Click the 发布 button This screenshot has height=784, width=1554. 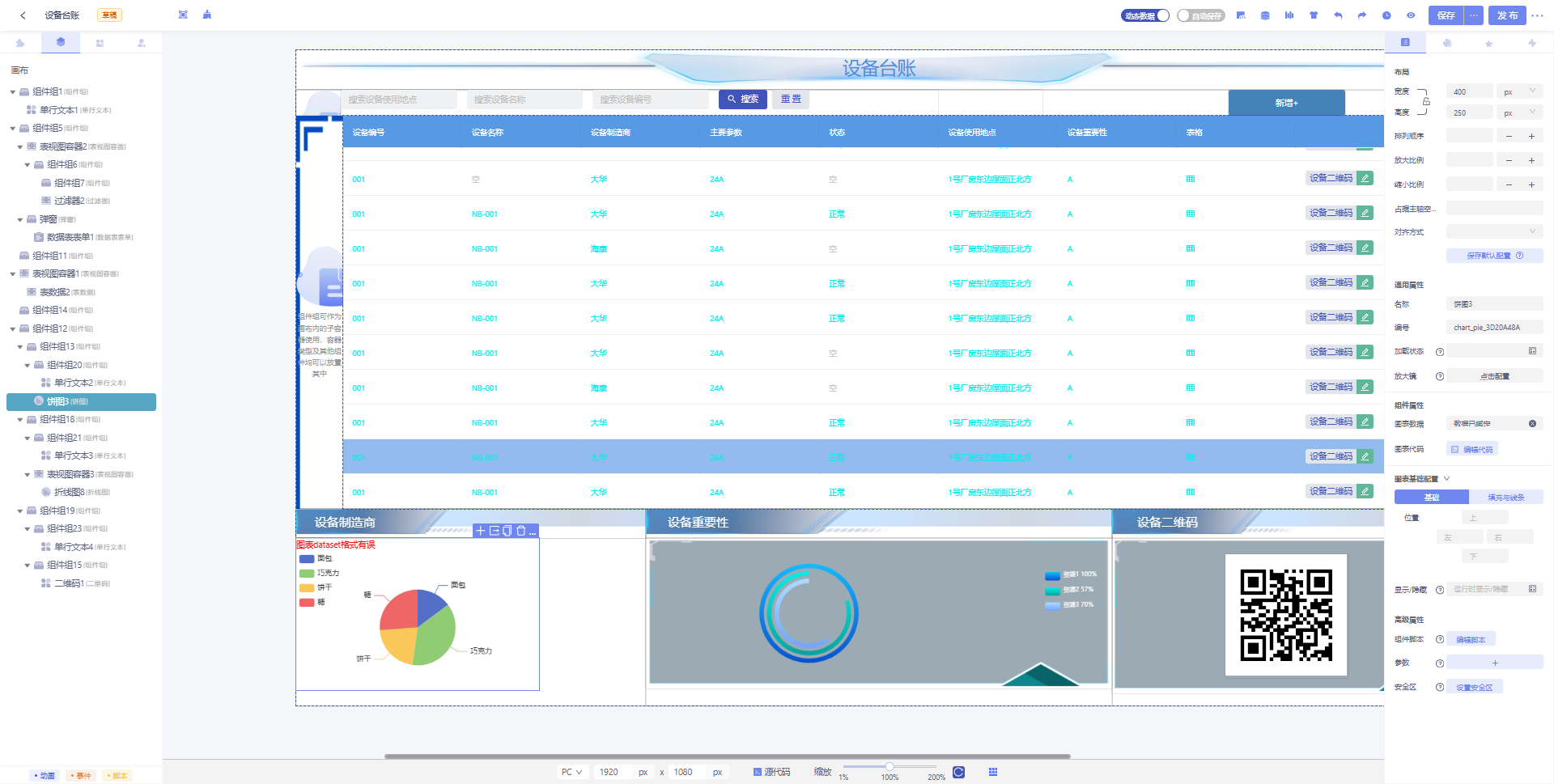[1507, 15]
